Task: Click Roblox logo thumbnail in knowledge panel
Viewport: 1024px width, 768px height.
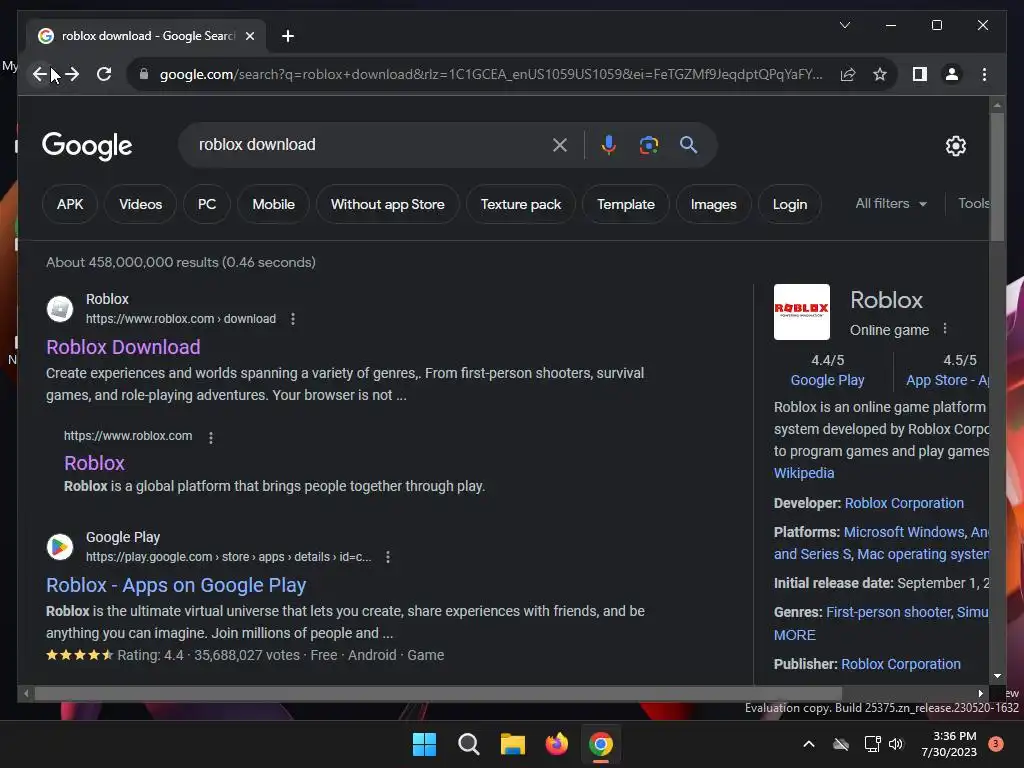Action: (x=801, y=312)
